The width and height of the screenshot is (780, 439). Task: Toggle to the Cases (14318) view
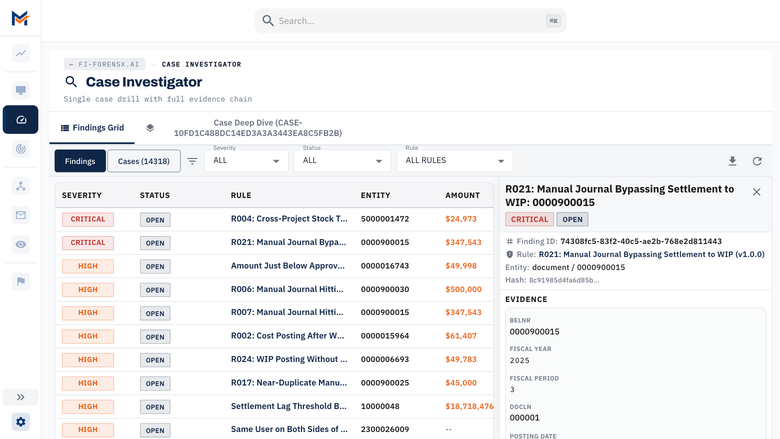(x=144, y=161)
